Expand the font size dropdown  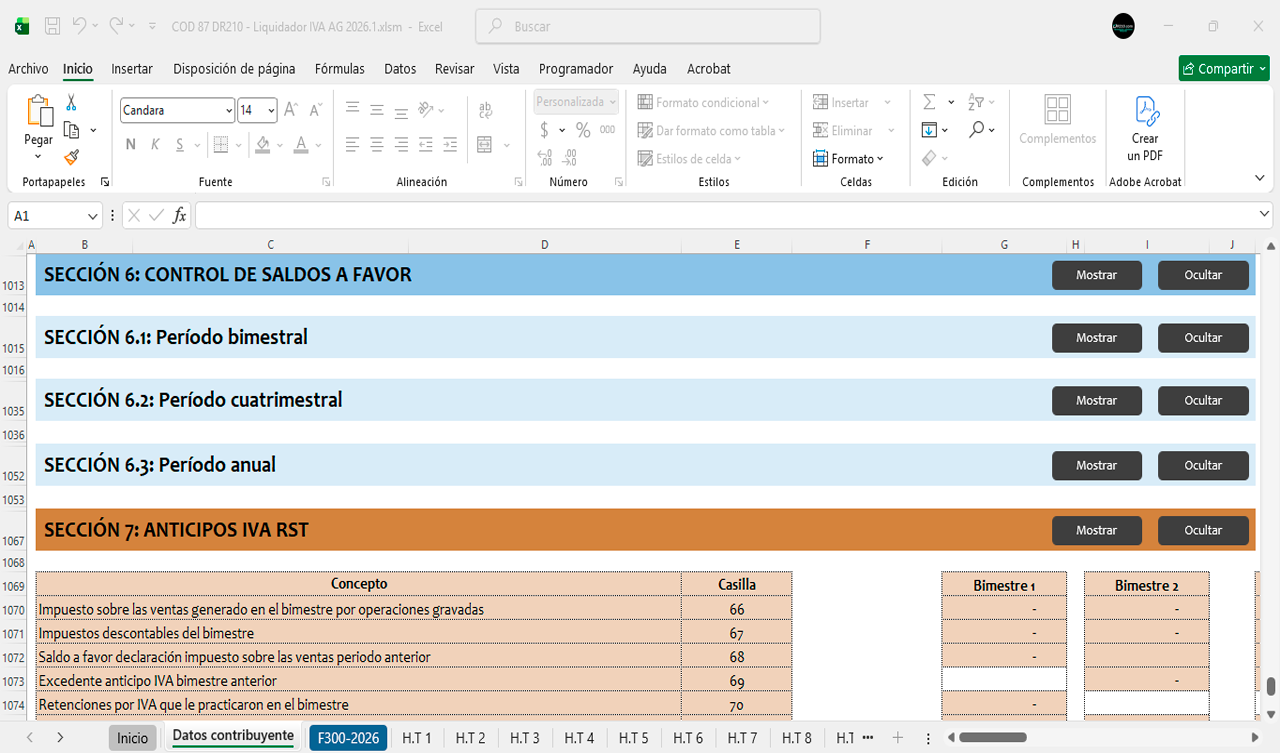click(271, 110)
